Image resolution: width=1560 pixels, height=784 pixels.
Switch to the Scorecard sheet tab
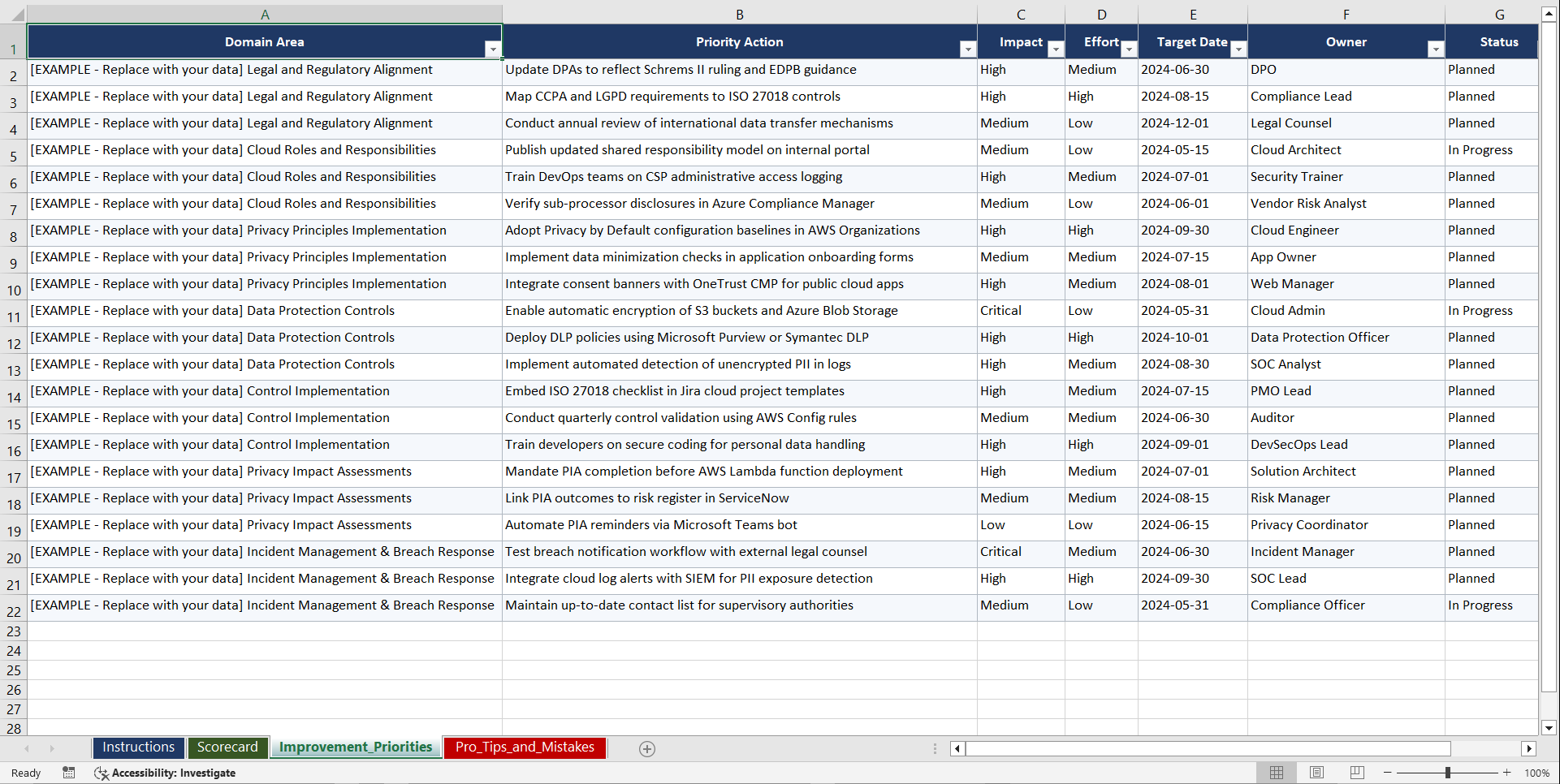[x=228, y=747]
